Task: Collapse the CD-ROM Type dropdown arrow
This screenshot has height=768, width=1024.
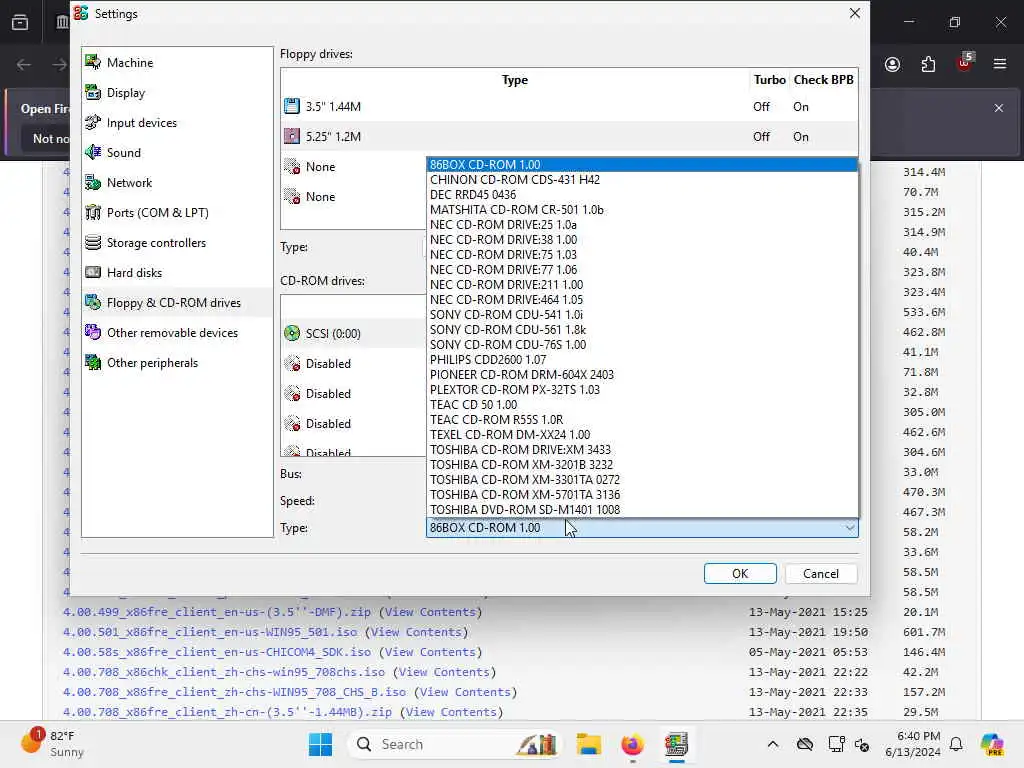Action: 850,528
